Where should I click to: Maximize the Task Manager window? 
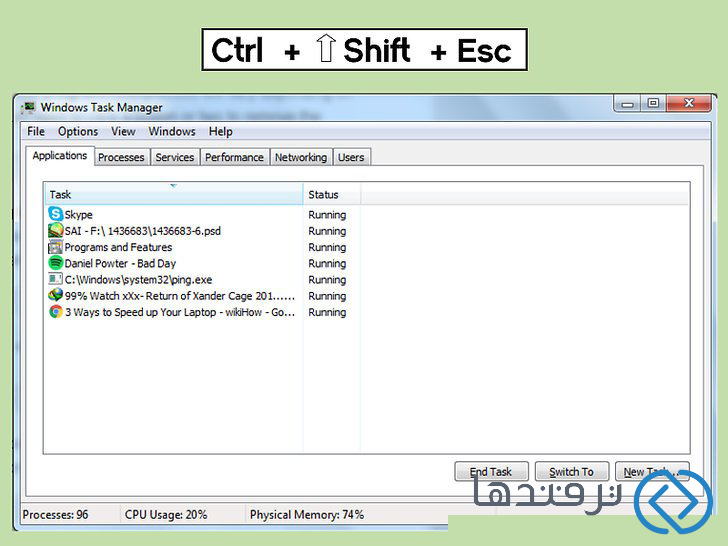click(653, 103)
